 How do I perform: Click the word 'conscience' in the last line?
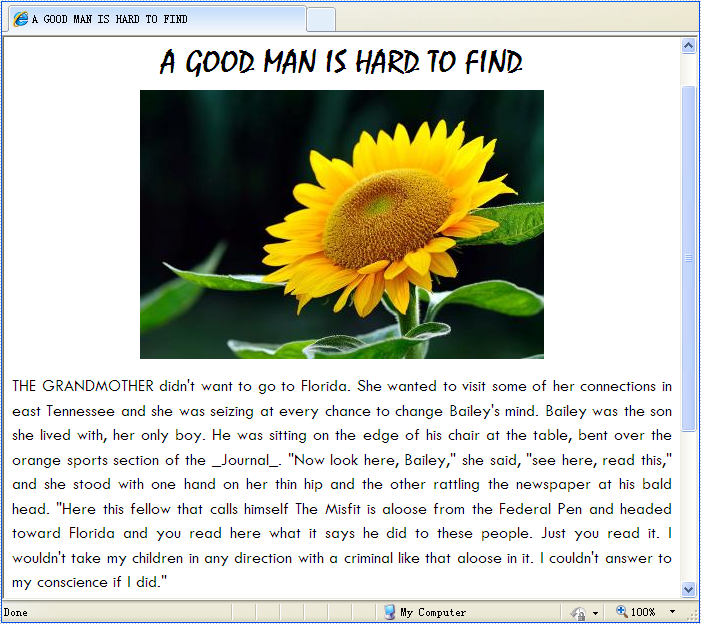tap(72, 583)
